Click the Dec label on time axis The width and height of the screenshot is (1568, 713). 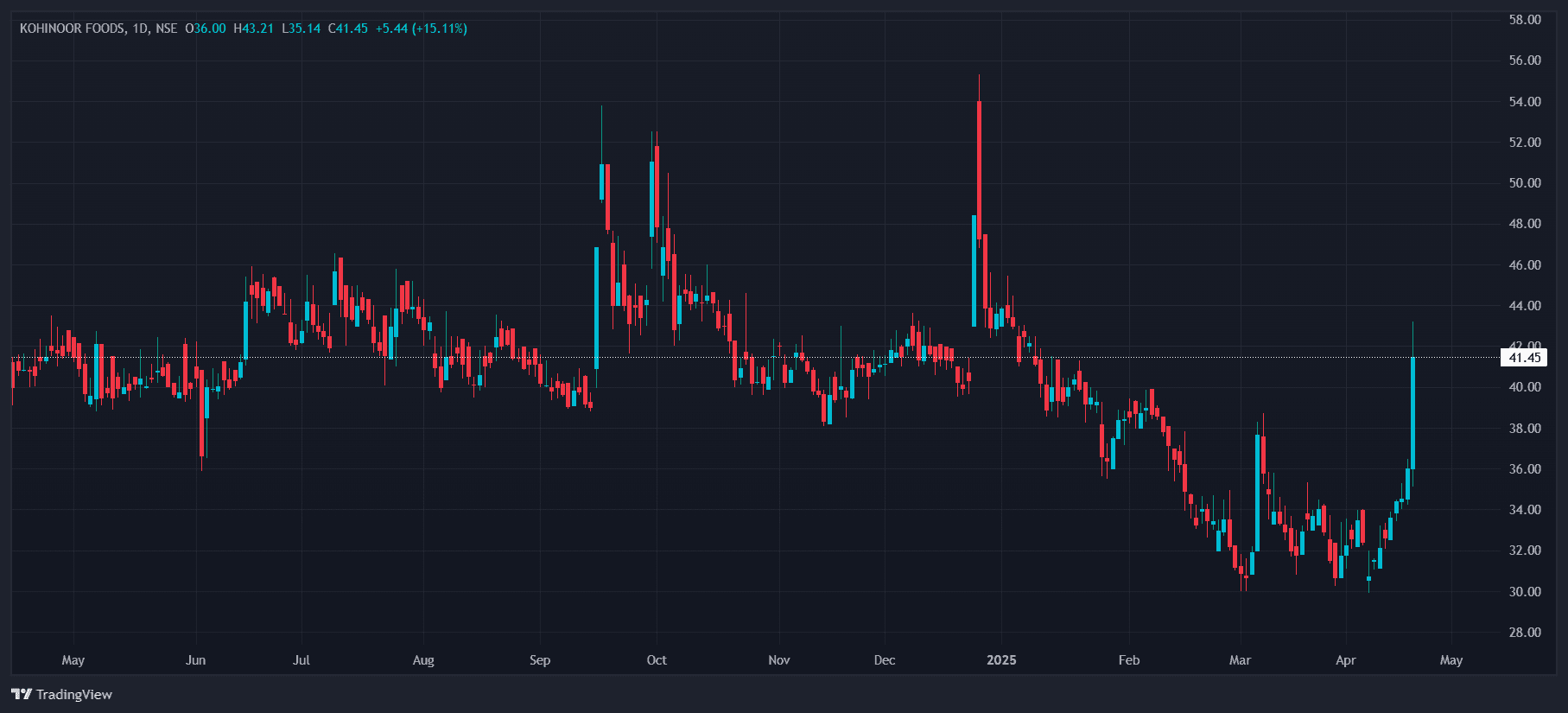pos(885,659)
